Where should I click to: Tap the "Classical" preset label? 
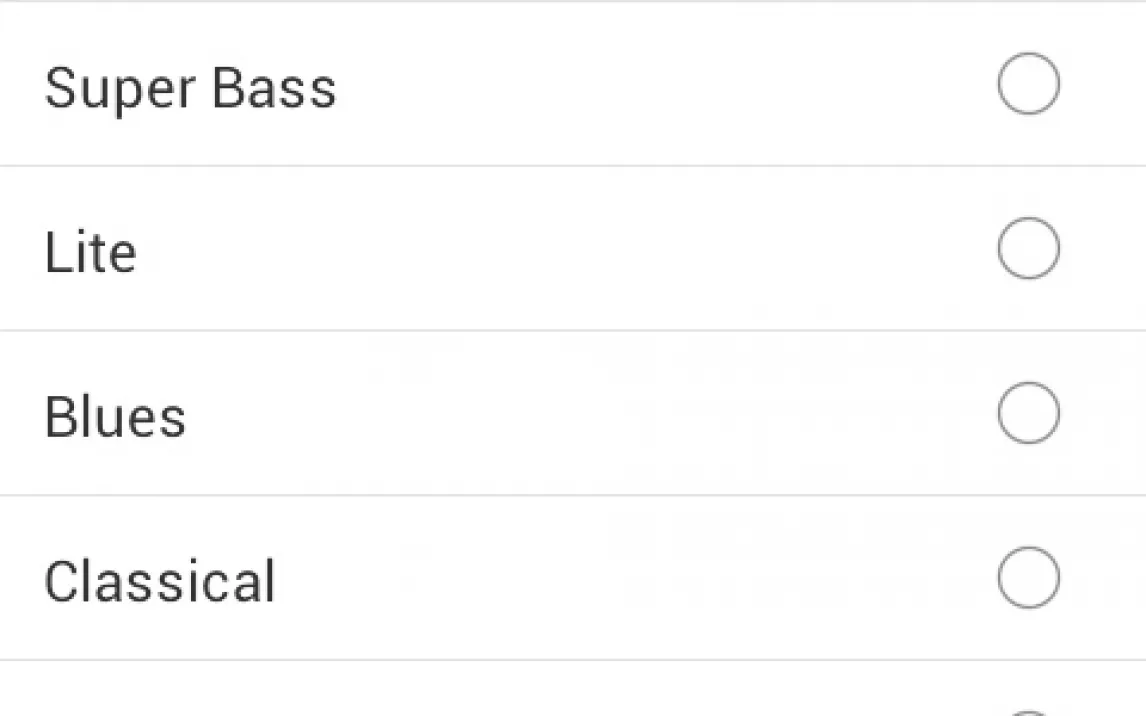coord(160,581)
